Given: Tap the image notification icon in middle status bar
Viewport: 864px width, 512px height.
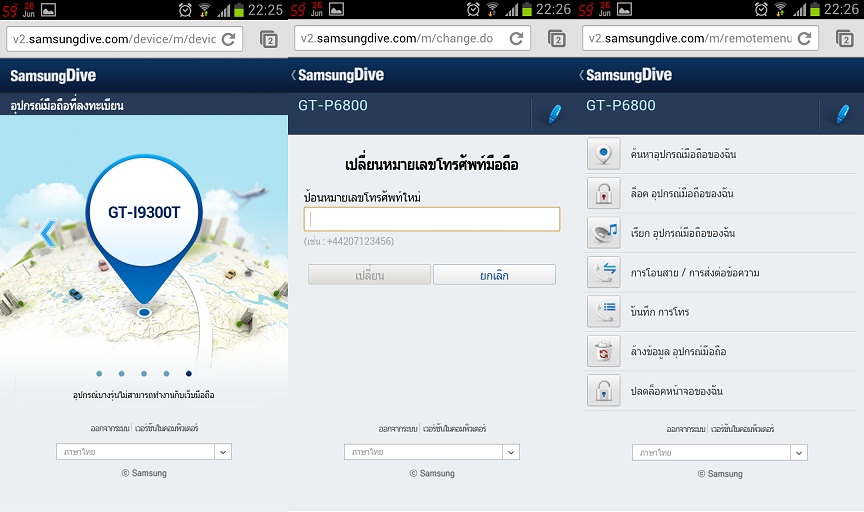Looking at the screenshot, I should pyautogui.click(x=336, y=9).
